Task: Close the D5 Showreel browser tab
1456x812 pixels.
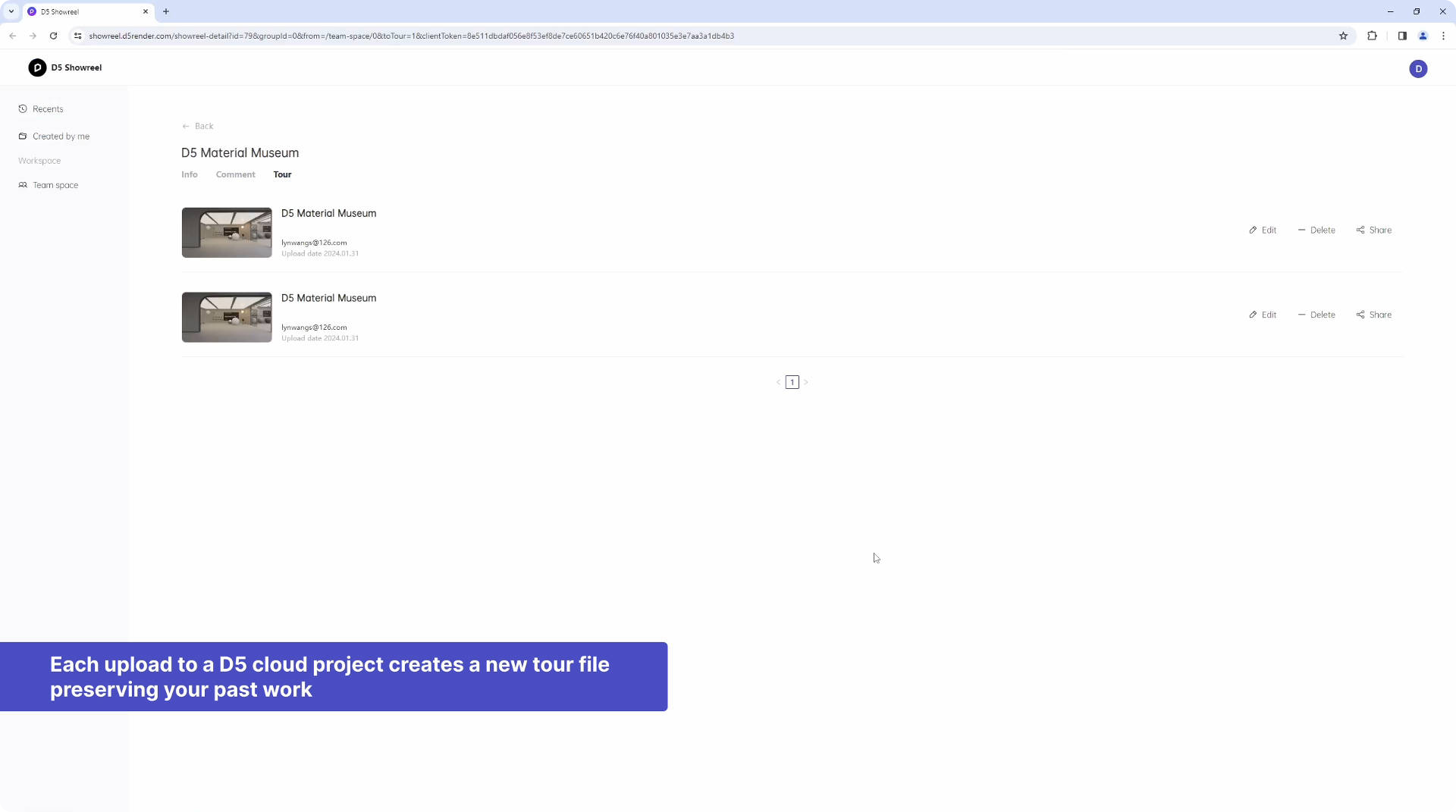Action: tap(146, 11)
